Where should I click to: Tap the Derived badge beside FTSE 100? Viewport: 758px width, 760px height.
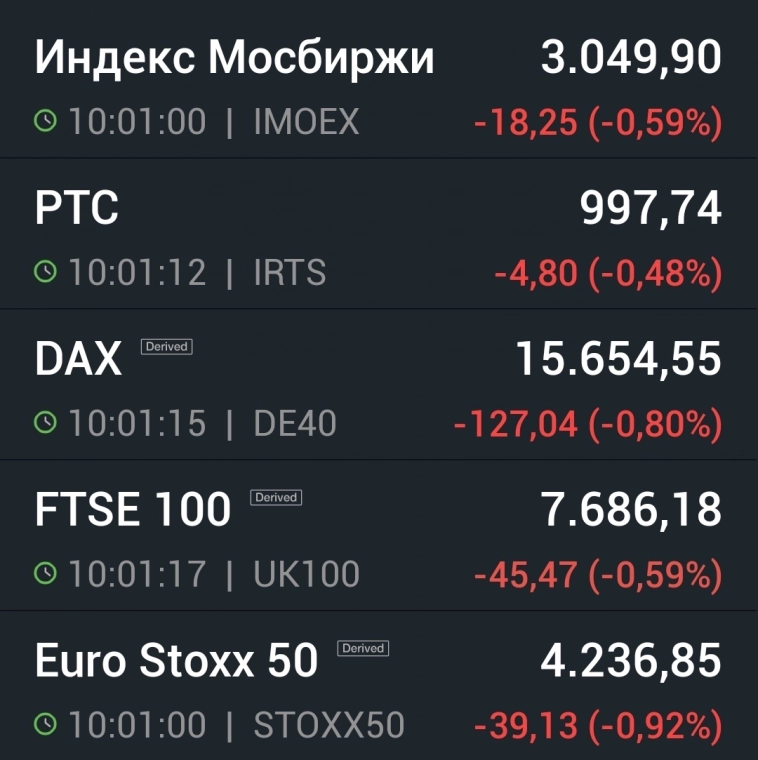276,497
